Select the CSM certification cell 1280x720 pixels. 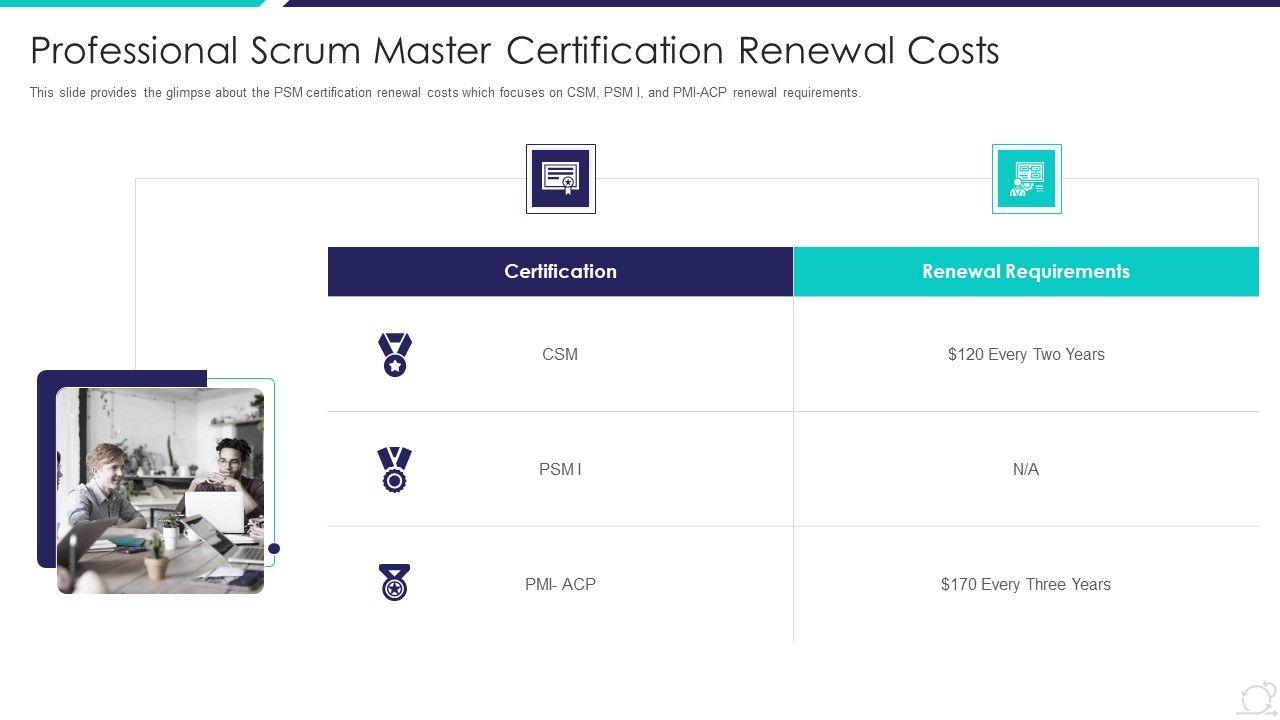(x=560, y=354)
